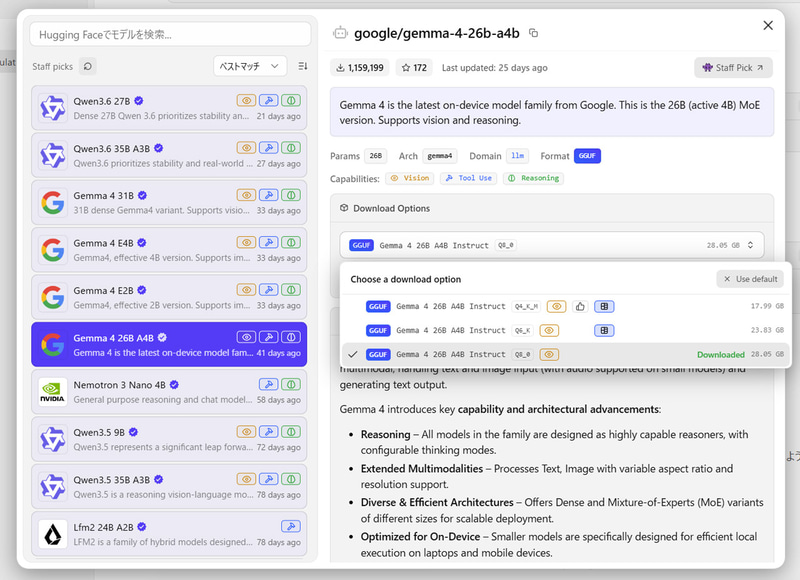
Task: Open the sort filter options icon
Action: [x=303, y=66]
